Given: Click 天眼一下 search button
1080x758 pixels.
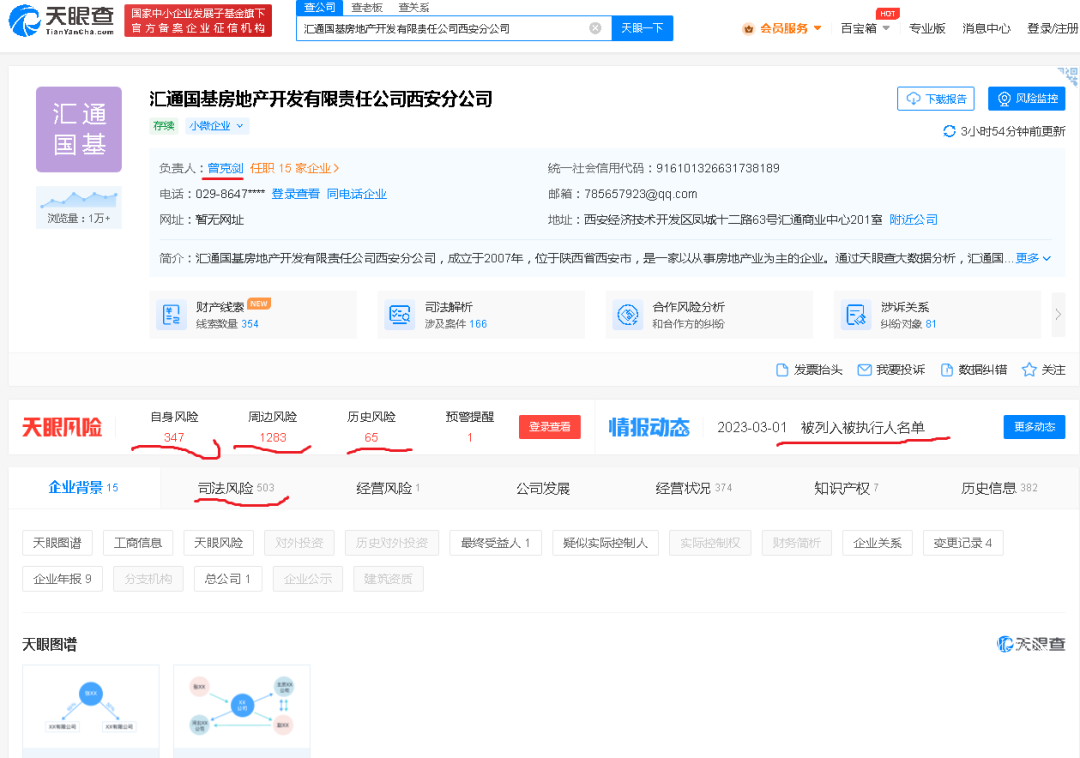Looking at the screenshot, I should pos(642,28).
